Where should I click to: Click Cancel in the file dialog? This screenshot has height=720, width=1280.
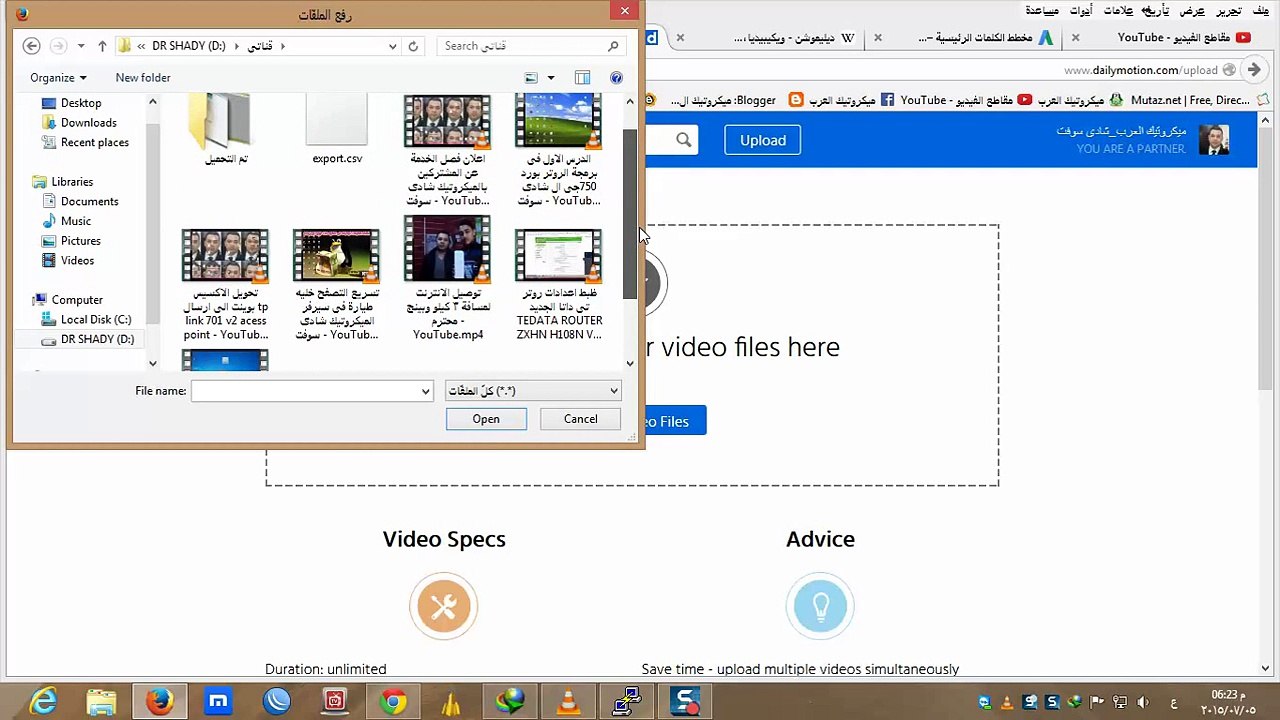[x=580, y=419]
